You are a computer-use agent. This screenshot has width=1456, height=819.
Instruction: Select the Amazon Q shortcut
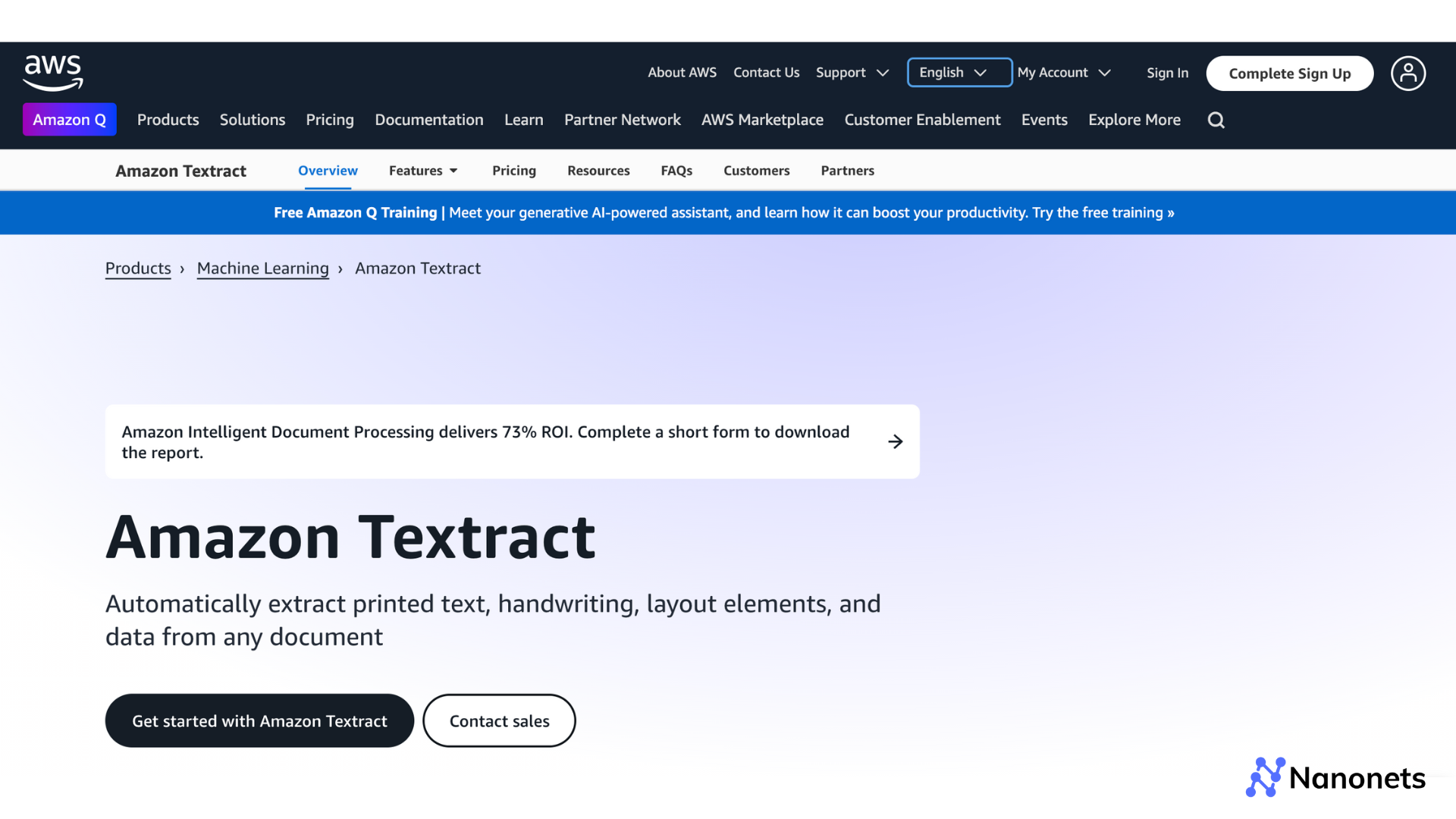coord(69,119)
